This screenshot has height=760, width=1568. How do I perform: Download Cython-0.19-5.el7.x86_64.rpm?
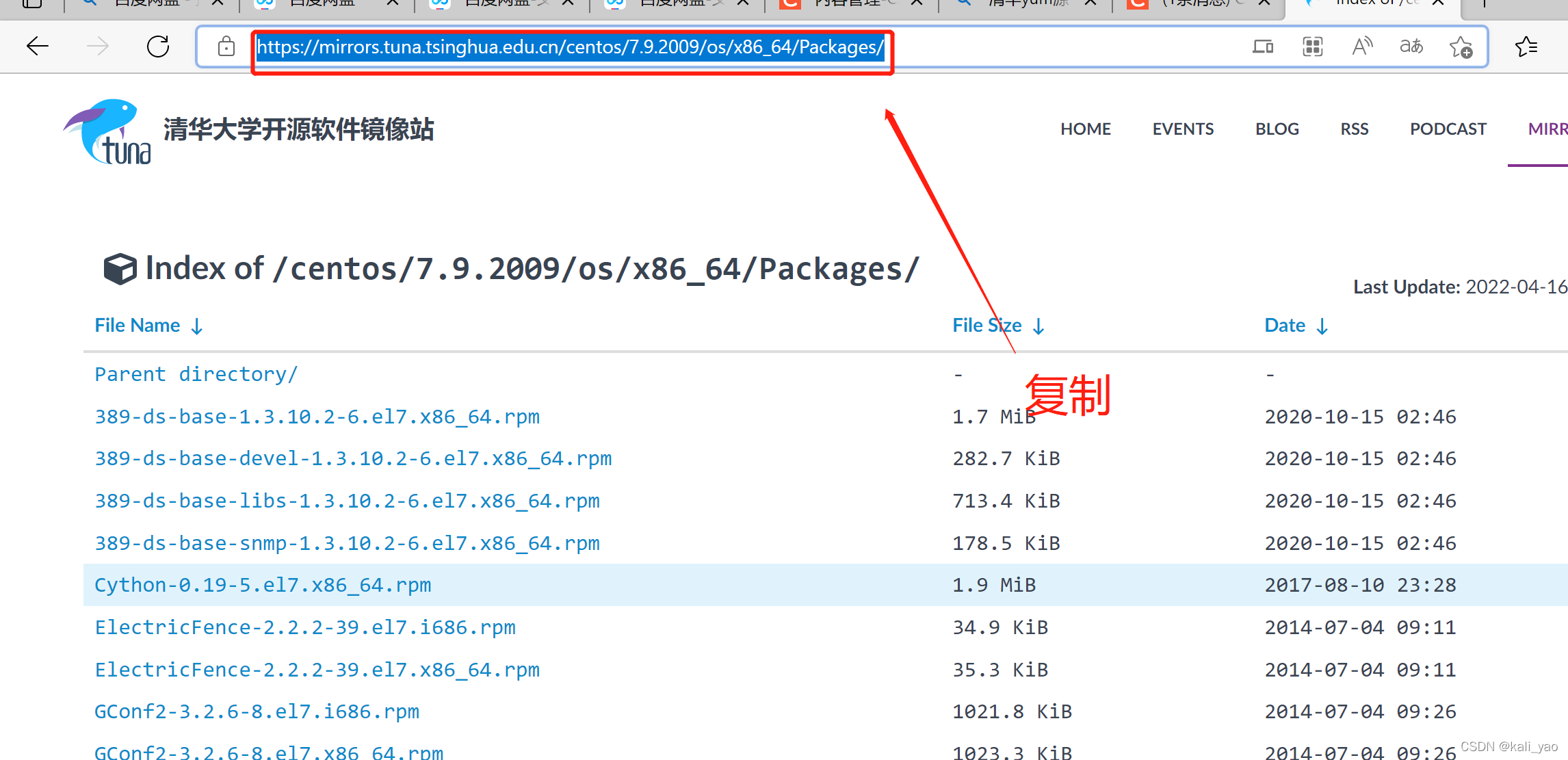pos(263,585)
